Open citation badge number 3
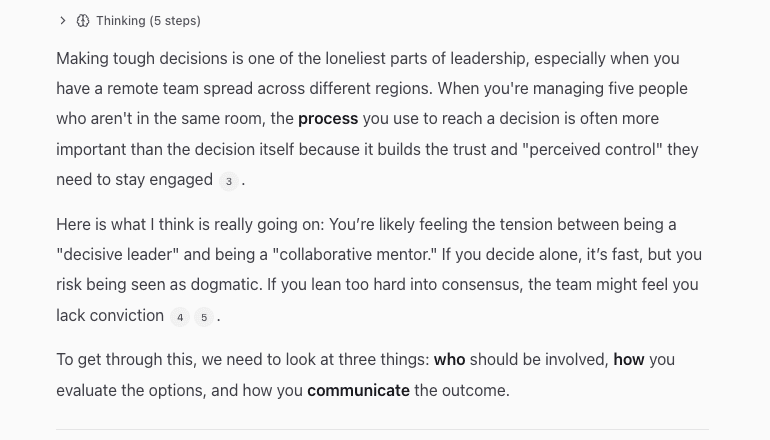Screen dimensions: 770x440 (229, 181)
